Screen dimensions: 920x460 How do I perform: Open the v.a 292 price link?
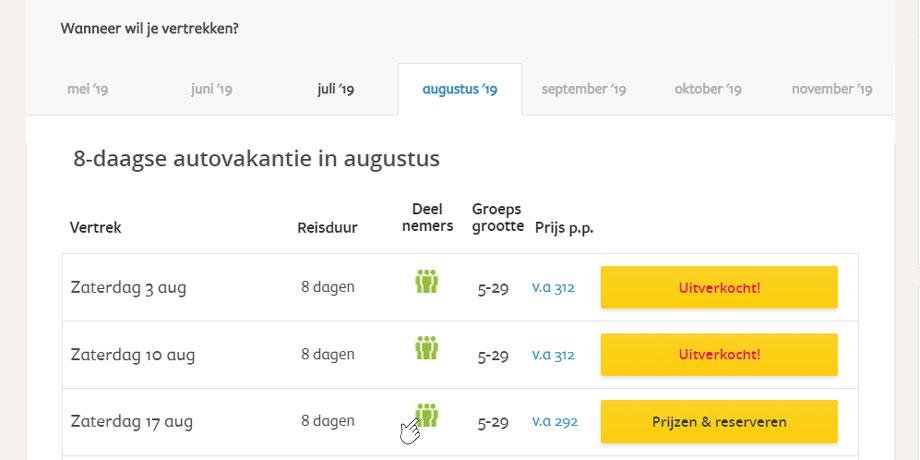[554, 422]
